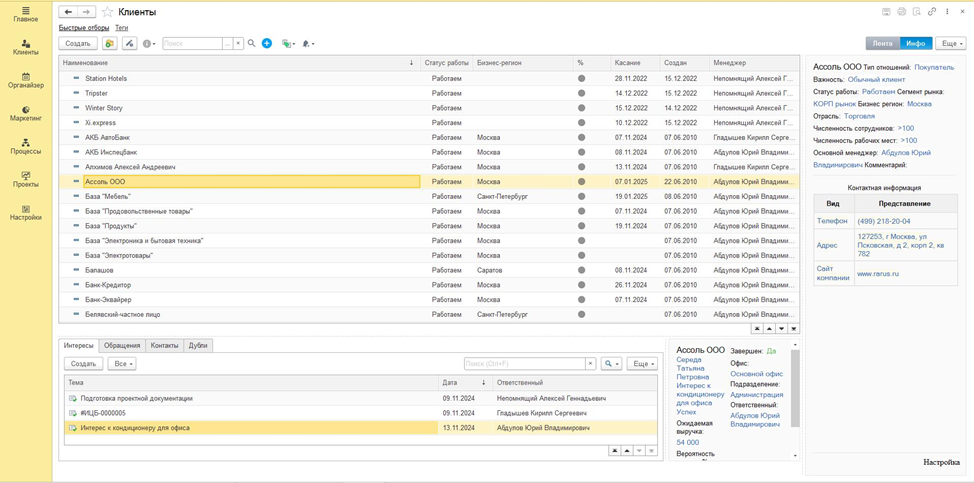
Task: Click the vertical scrollbar in the interest details panel
Action: click(795, 388)
